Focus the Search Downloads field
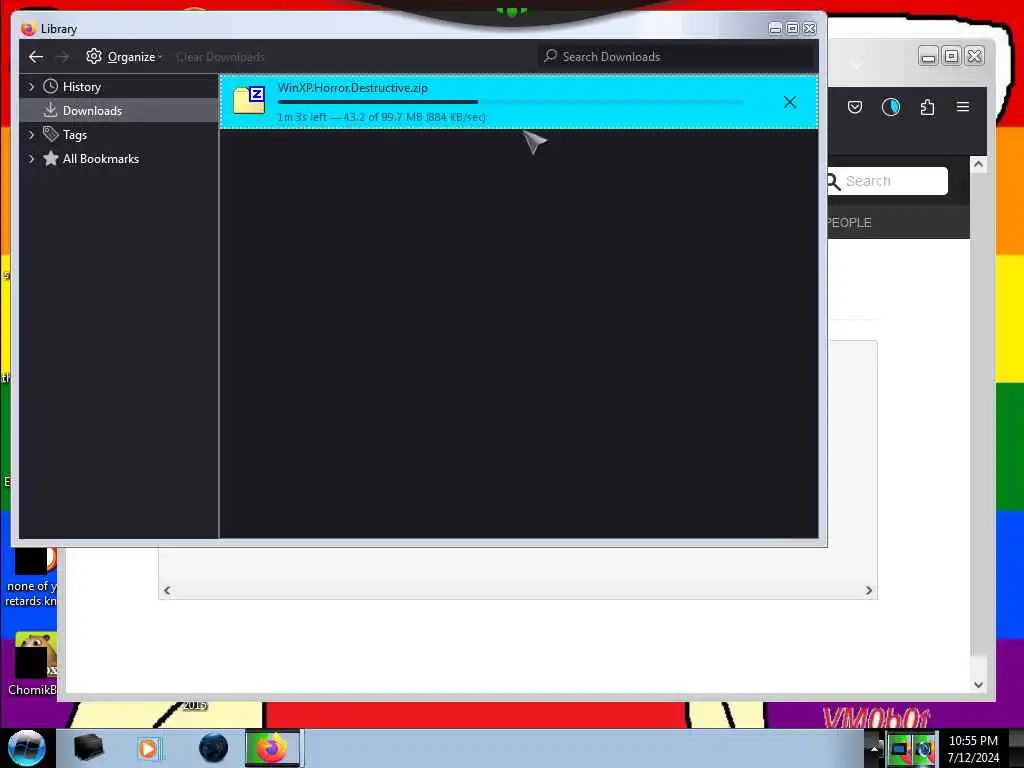Viewport: 1024px width, 768px height. click(x=678, y=57)
